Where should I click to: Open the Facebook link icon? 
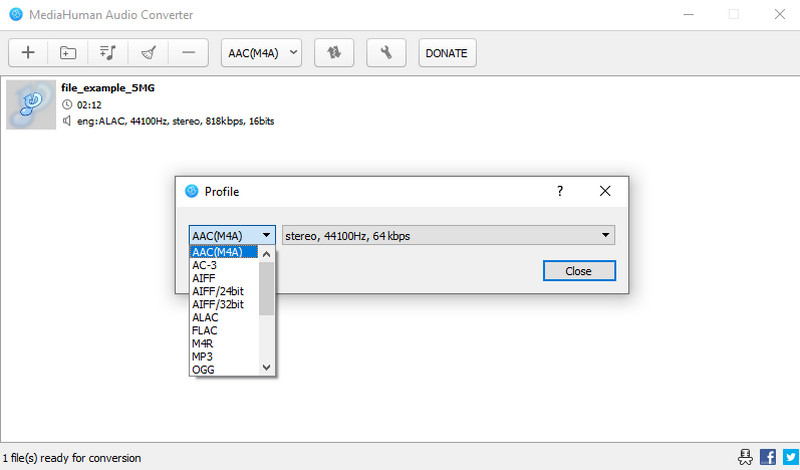click(x=768, y=457)
